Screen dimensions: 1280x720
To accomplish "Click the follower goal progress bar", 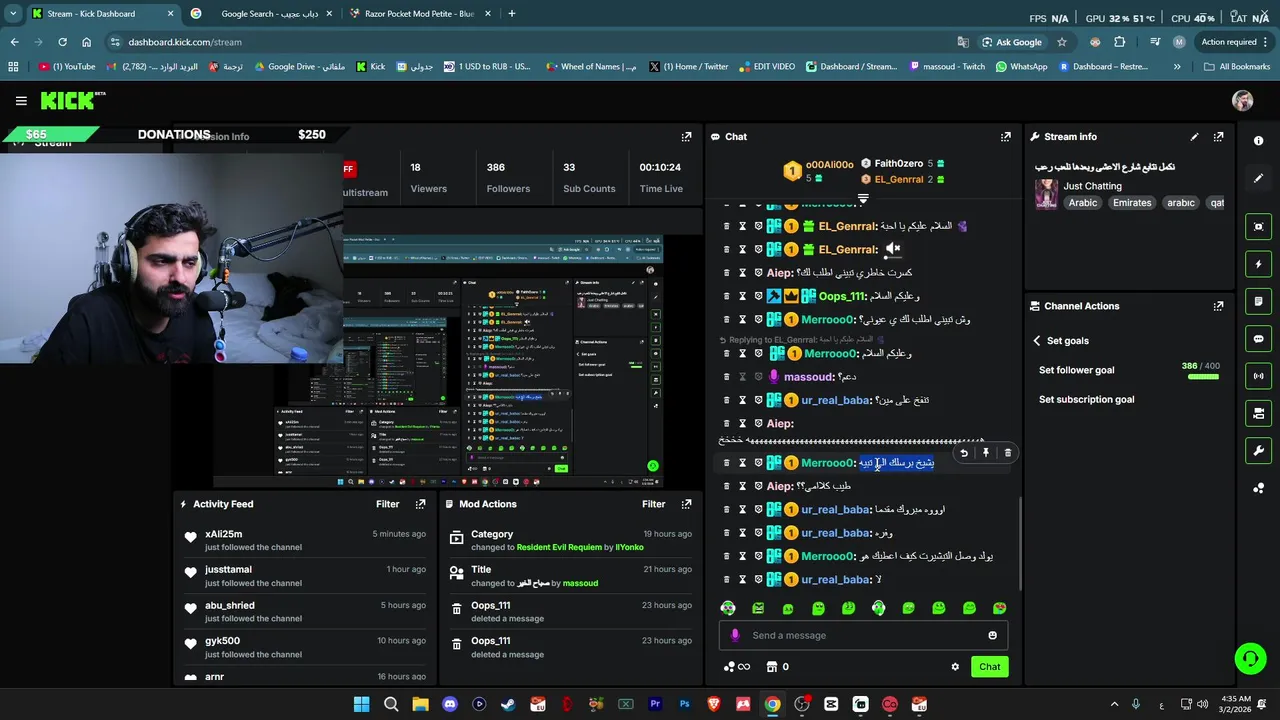I will click(1203, 377).
